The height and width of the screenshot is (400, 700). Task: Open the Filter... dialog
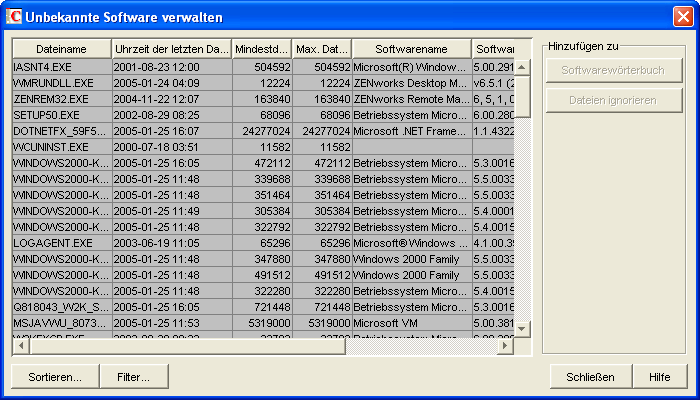tap(134, 377)
